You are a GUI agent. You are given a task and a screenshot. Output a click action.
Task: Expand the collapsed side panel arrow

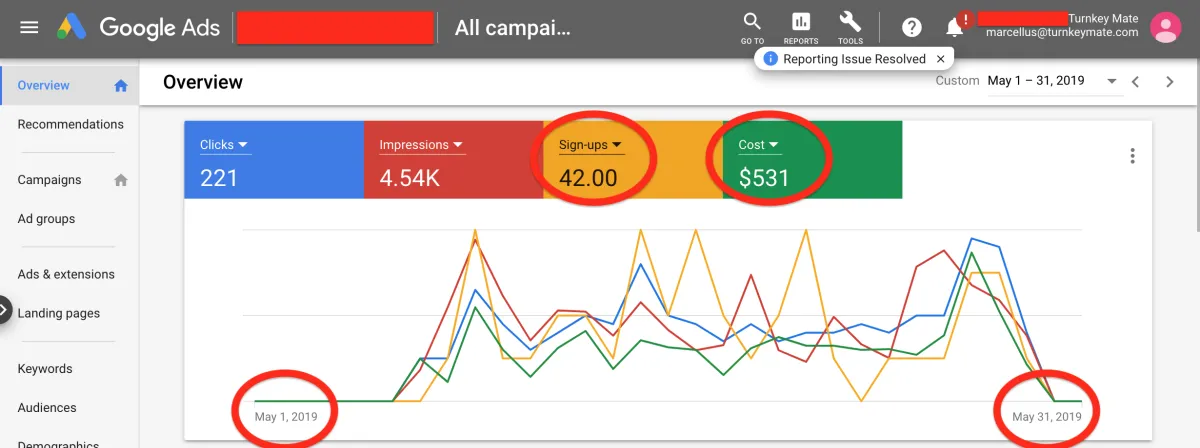(x=3, y=310)
